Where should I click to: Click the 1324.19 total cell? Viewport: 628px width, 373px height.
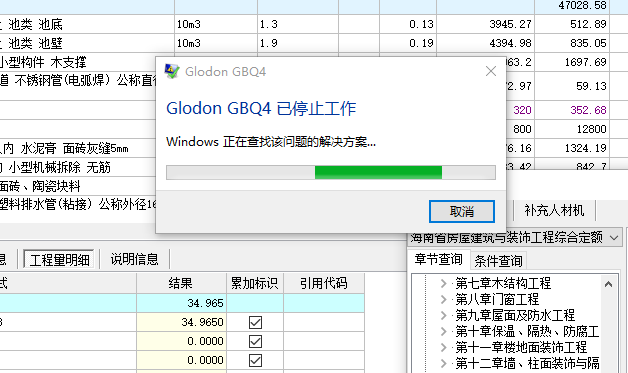coord(572,148)
